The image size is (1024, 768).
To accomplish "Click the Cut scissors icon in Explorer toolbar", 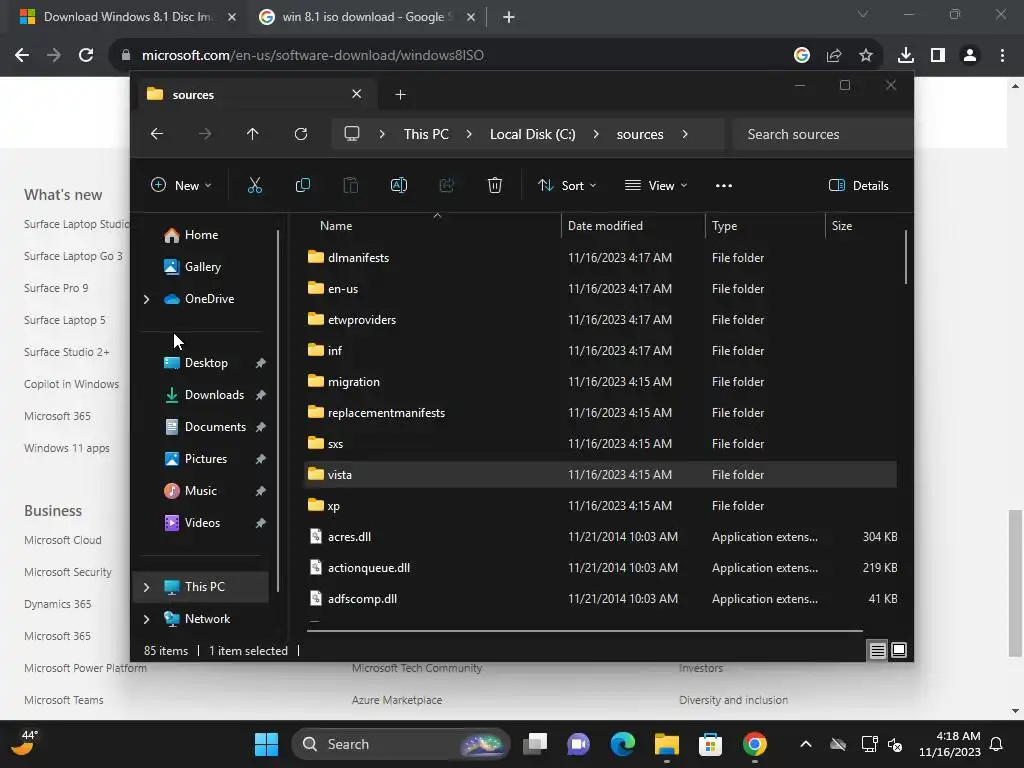I will tap(255, 185).
